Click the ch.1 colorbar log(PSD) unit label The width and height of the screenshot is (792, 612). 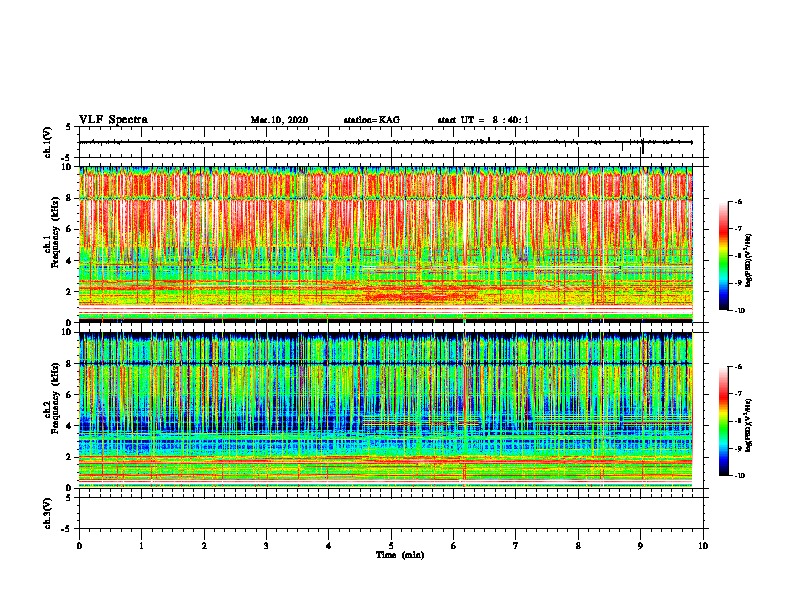[x=749, y=261]
